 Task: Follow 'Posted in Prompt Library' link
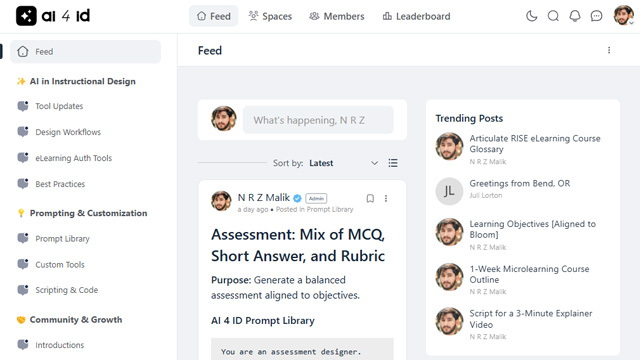coord(314,209)
